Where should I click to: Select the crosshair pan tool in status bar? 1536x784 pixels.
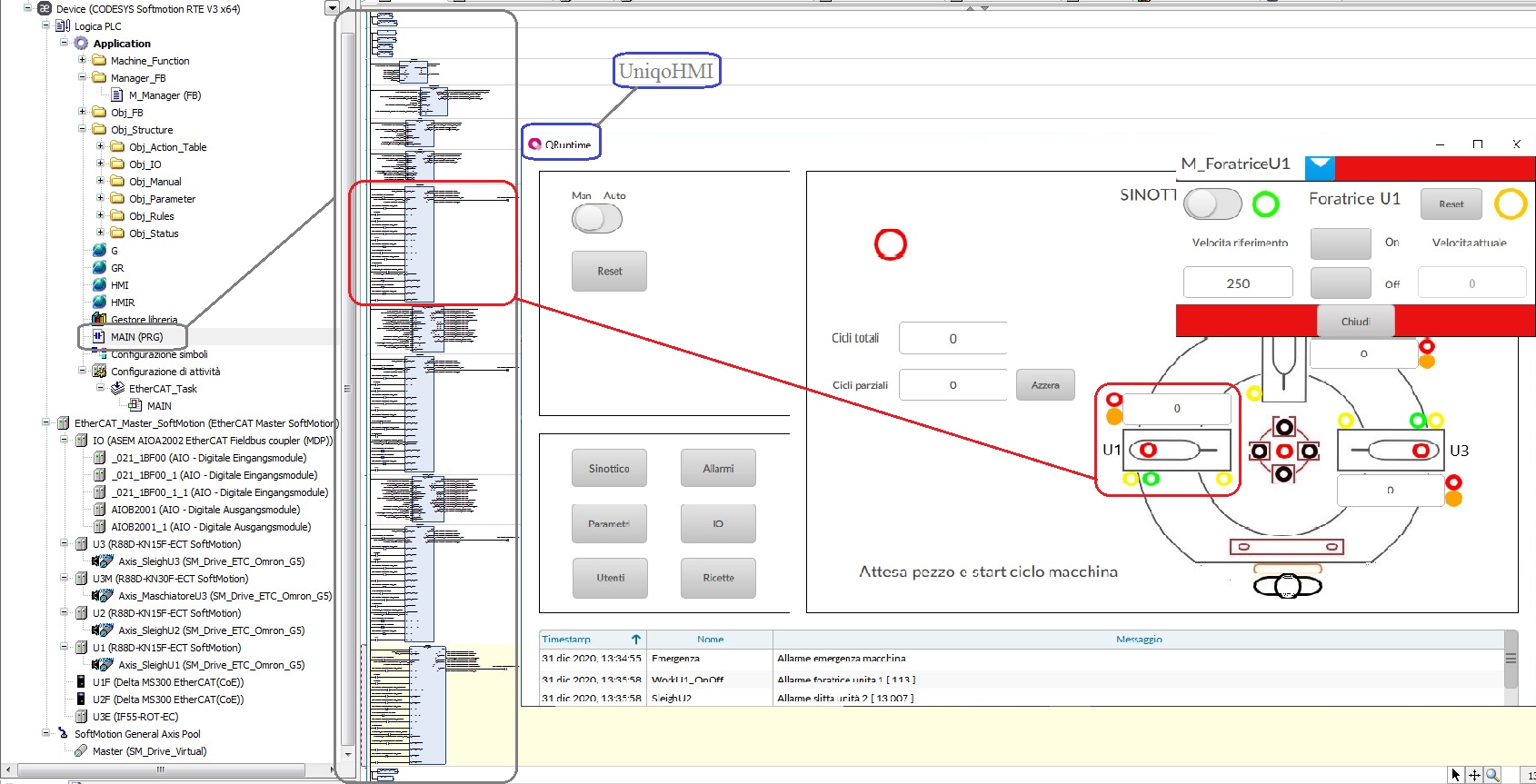click(x=1474, y=775)
